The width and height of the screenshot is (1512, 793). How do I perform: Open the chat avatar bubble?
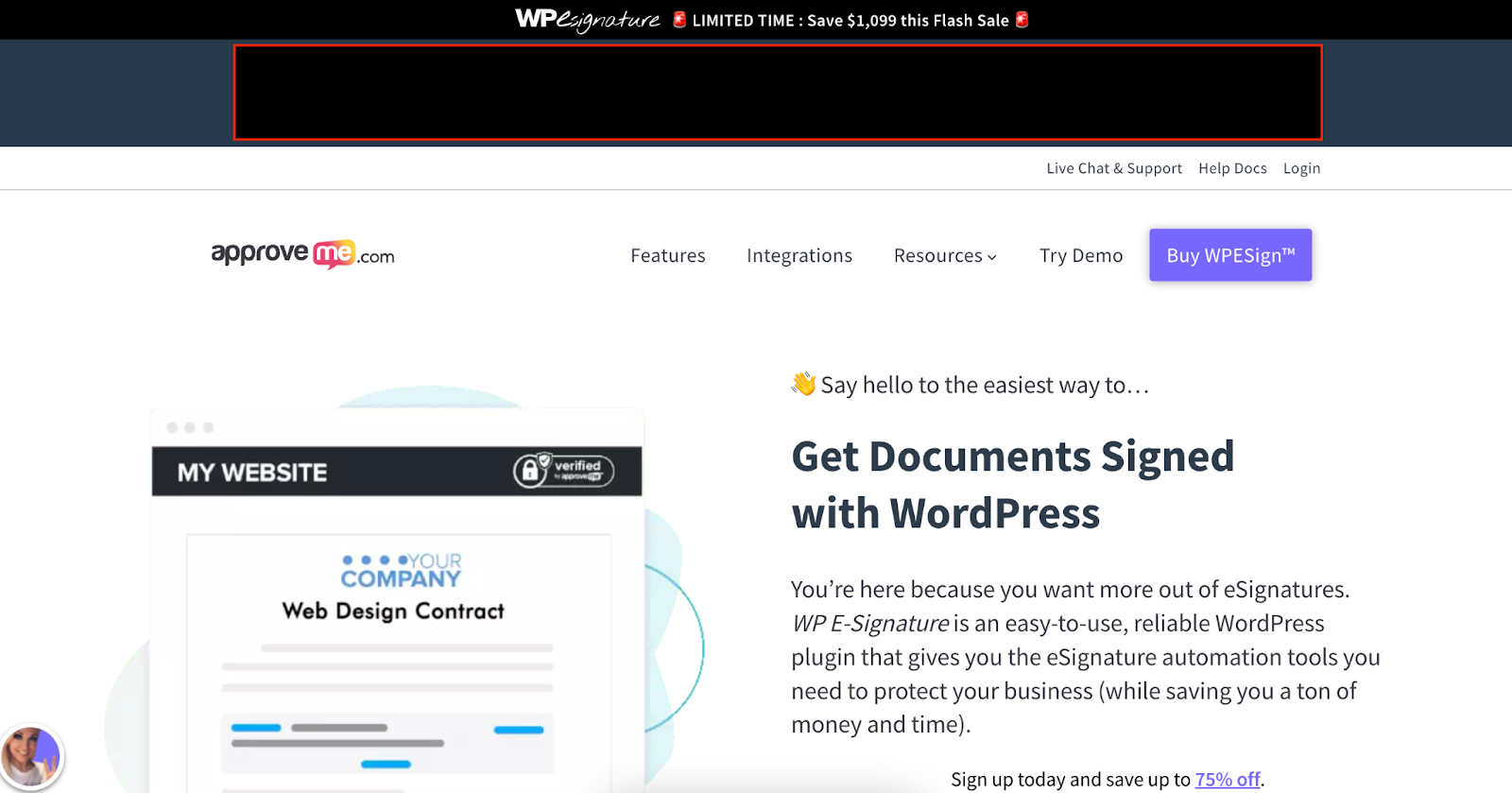tap(31, 756)
